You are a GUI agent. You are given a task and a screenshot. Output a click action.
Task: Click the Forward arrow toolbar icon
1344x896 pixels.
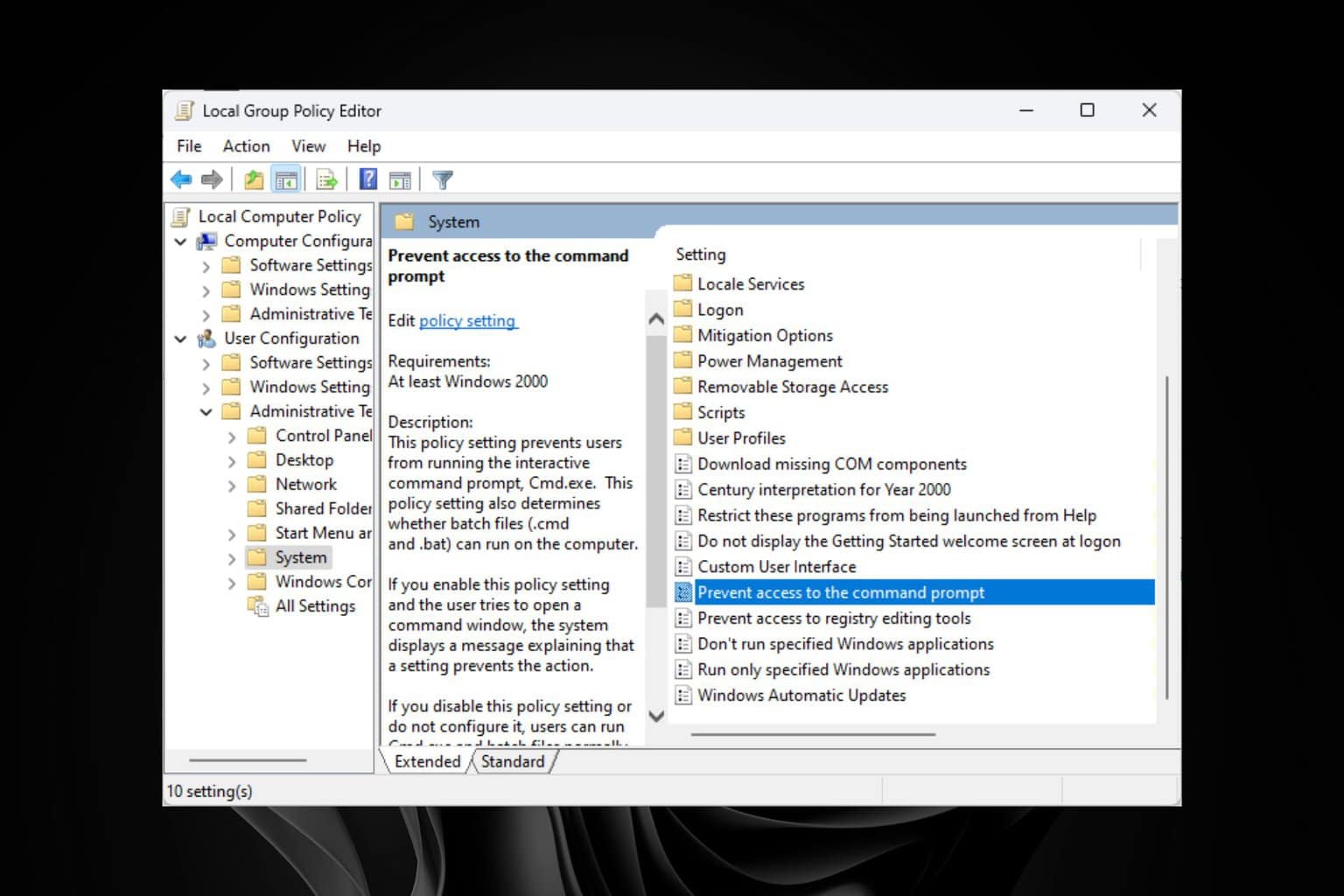click(211, 180)
